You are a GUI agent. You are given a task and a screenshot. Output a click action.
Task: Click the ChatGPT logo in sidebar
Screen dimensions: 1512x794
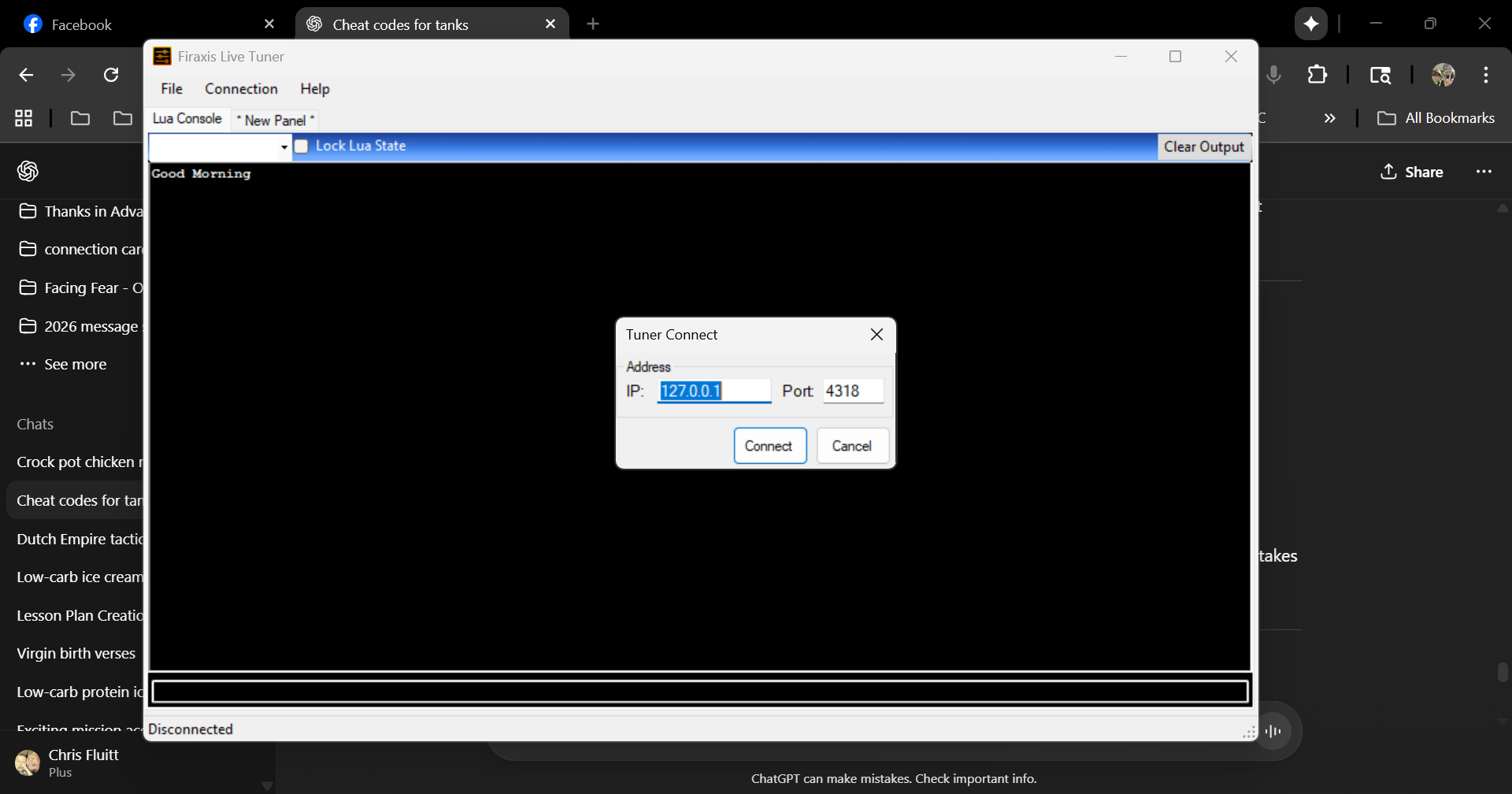pos(28,171)
